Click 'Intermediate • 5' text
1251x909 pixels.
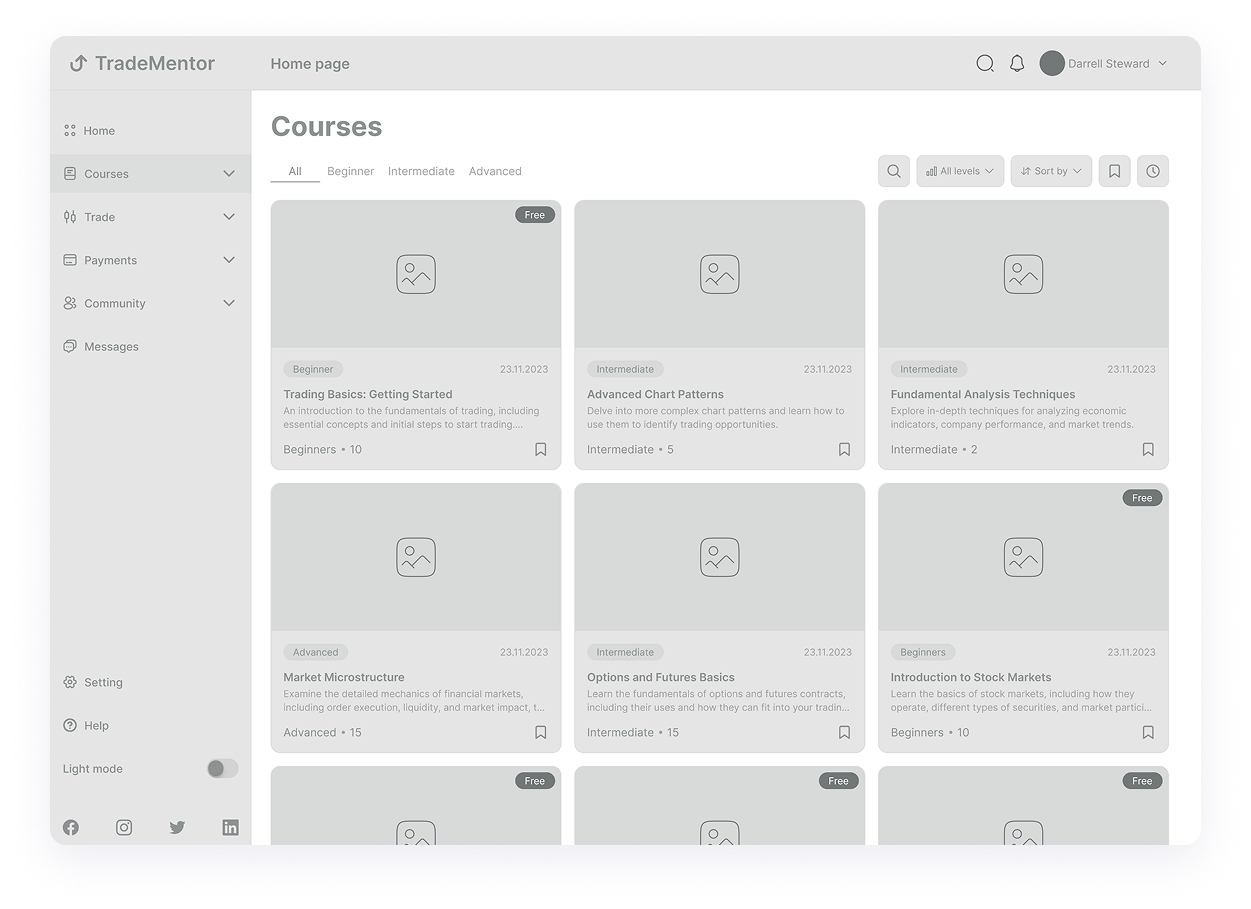click(630, 449)
